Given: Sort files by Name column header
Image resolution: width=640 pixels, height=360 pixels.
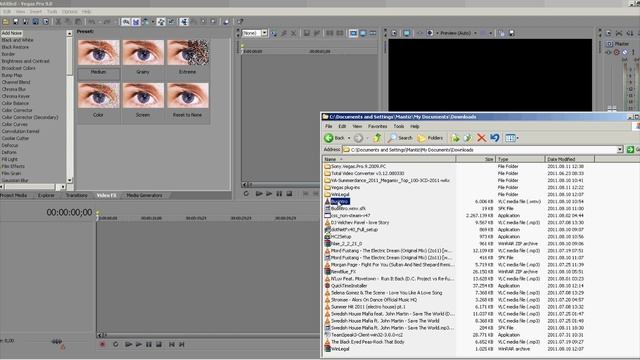Looking at the screenshot, I should (389, 159).
